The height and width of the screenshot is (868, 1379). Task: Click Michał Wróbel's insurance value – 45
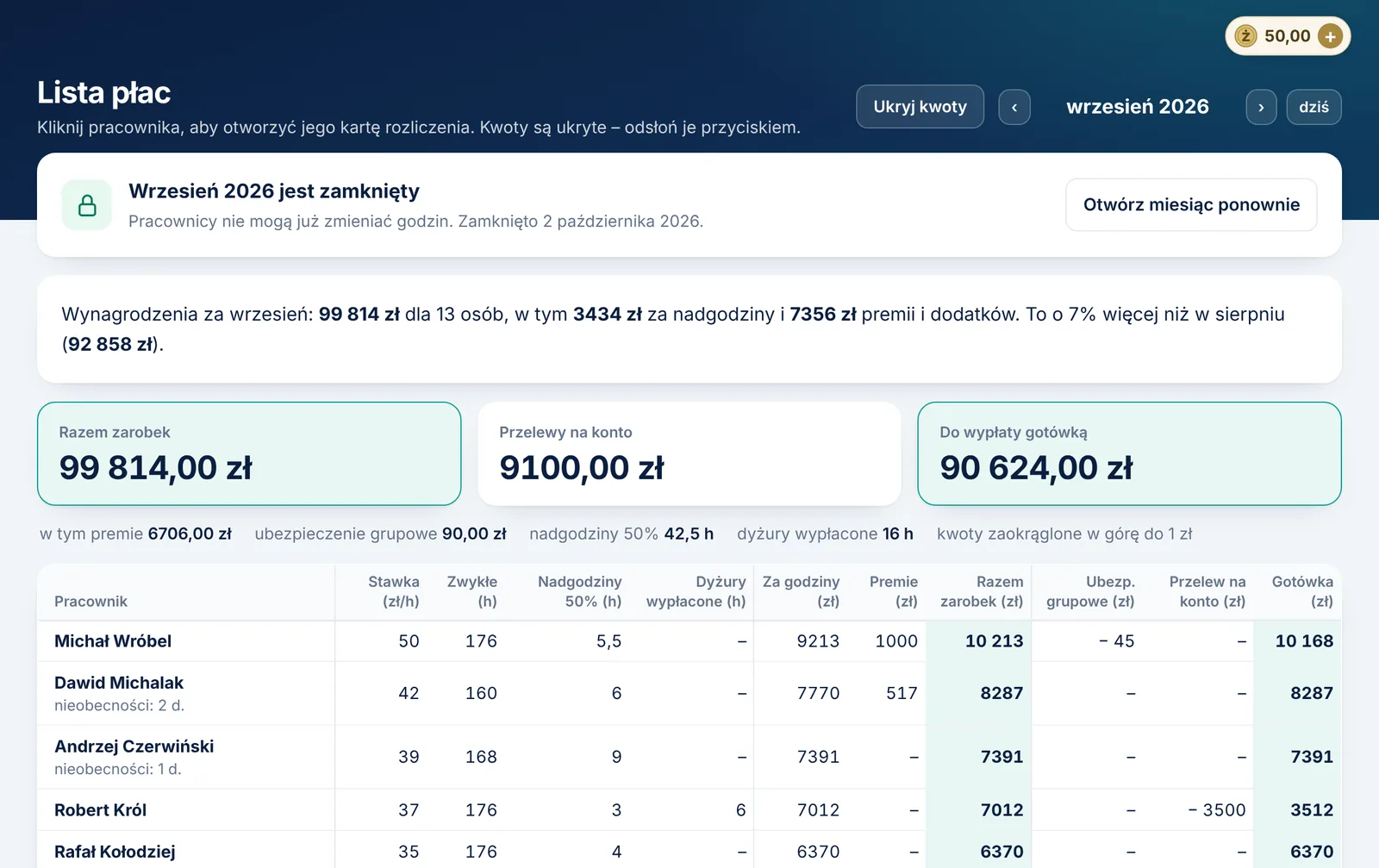1117,641
